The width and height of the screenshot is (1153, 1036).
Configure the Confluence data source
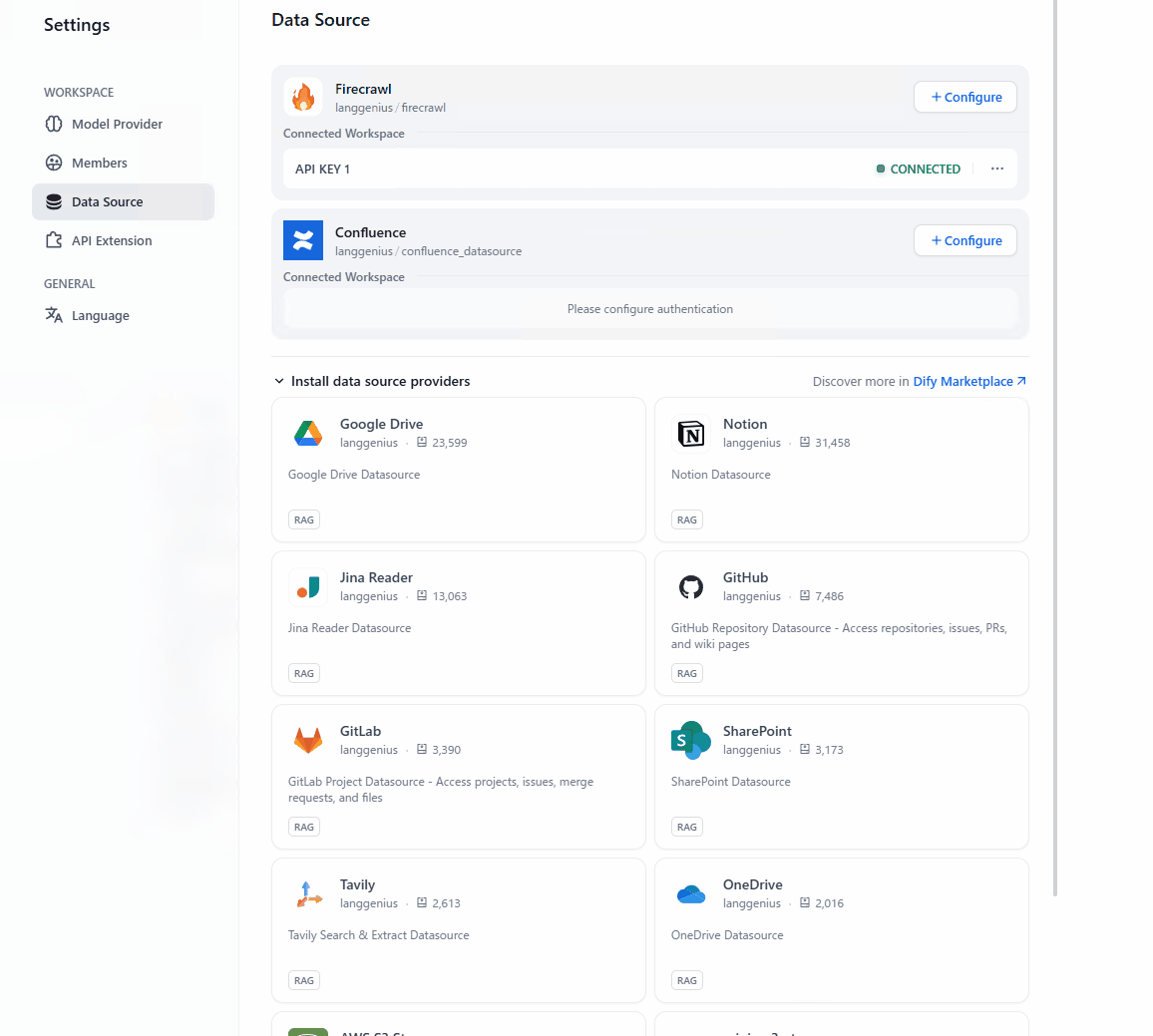pos(965,240)
